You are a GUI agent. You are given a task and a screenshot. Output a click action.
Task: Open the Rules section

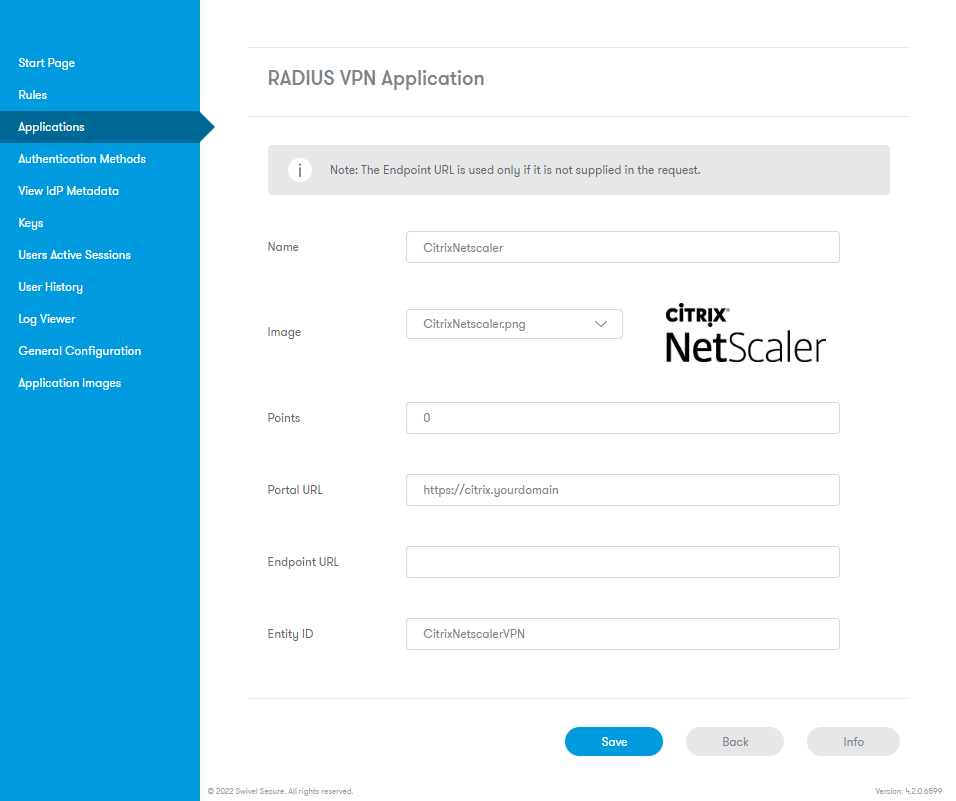33,94
